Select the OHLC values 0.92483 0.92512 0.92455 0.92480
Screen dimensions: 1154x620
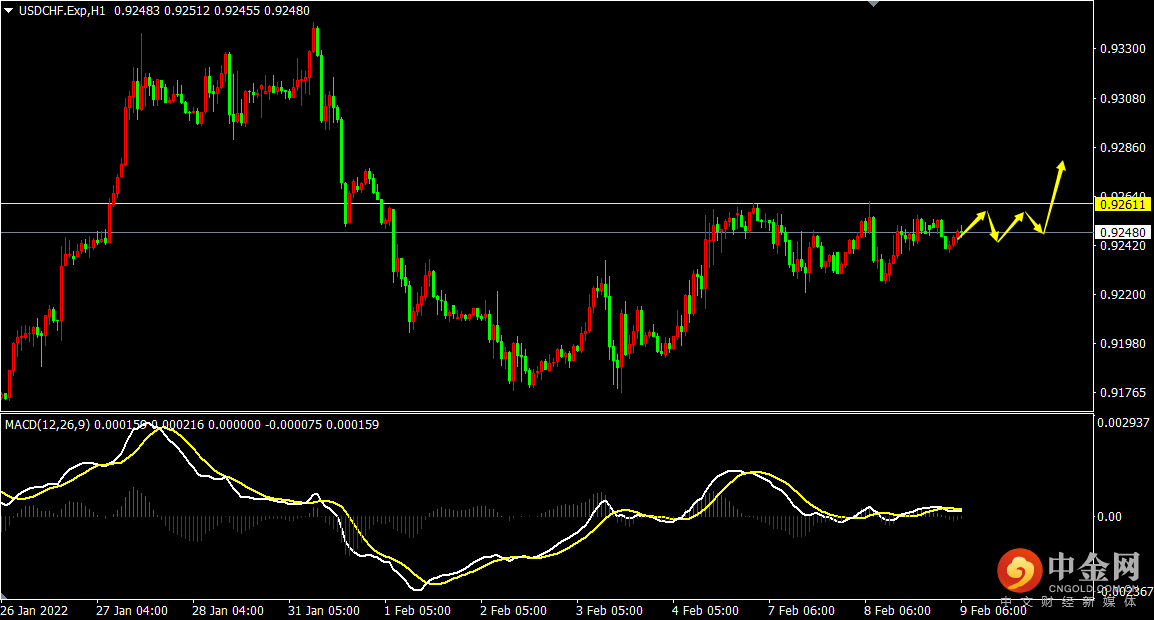click(212, 11)
